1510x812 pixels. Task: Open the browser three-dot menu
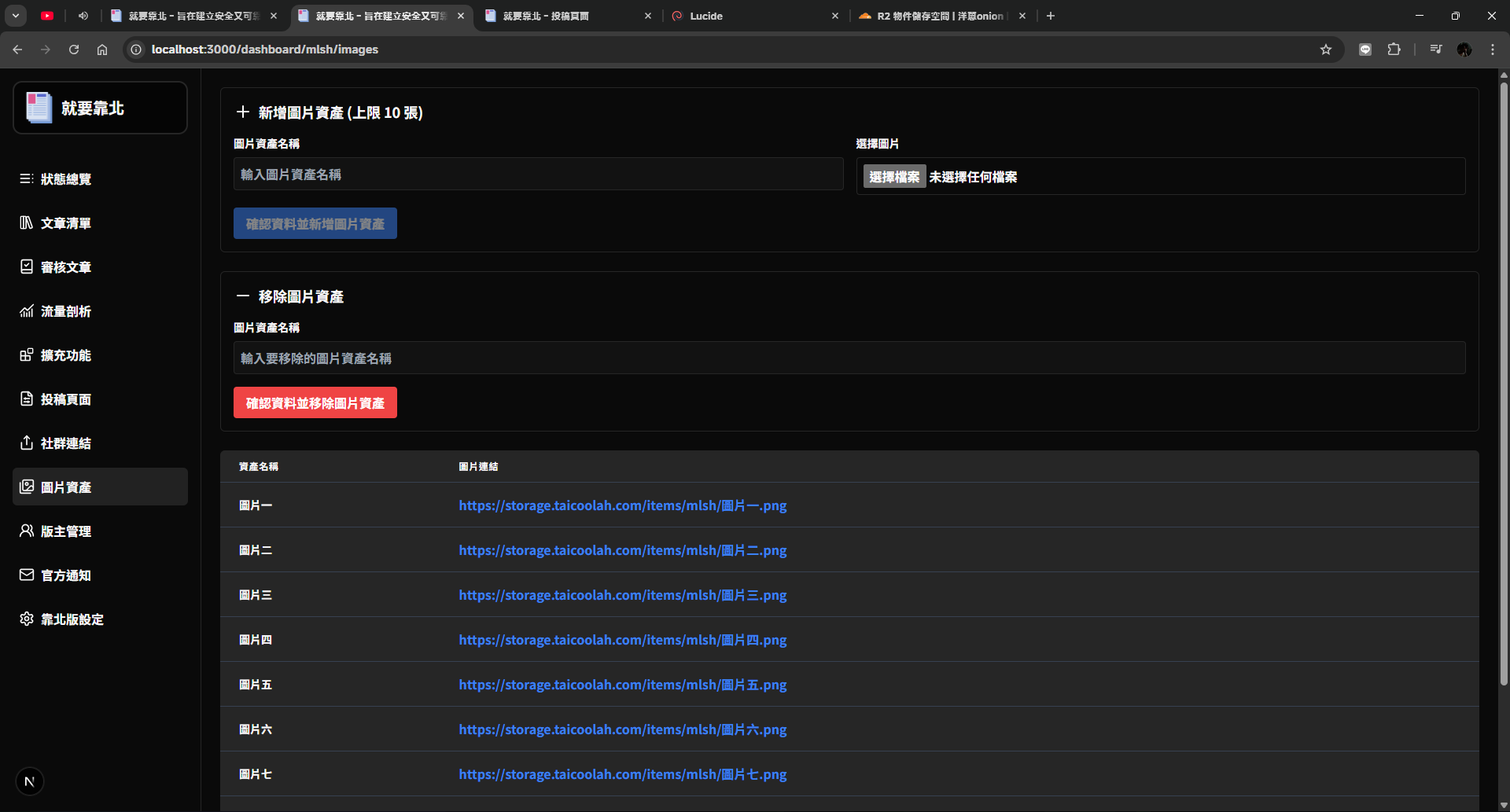pos(1493,50)
